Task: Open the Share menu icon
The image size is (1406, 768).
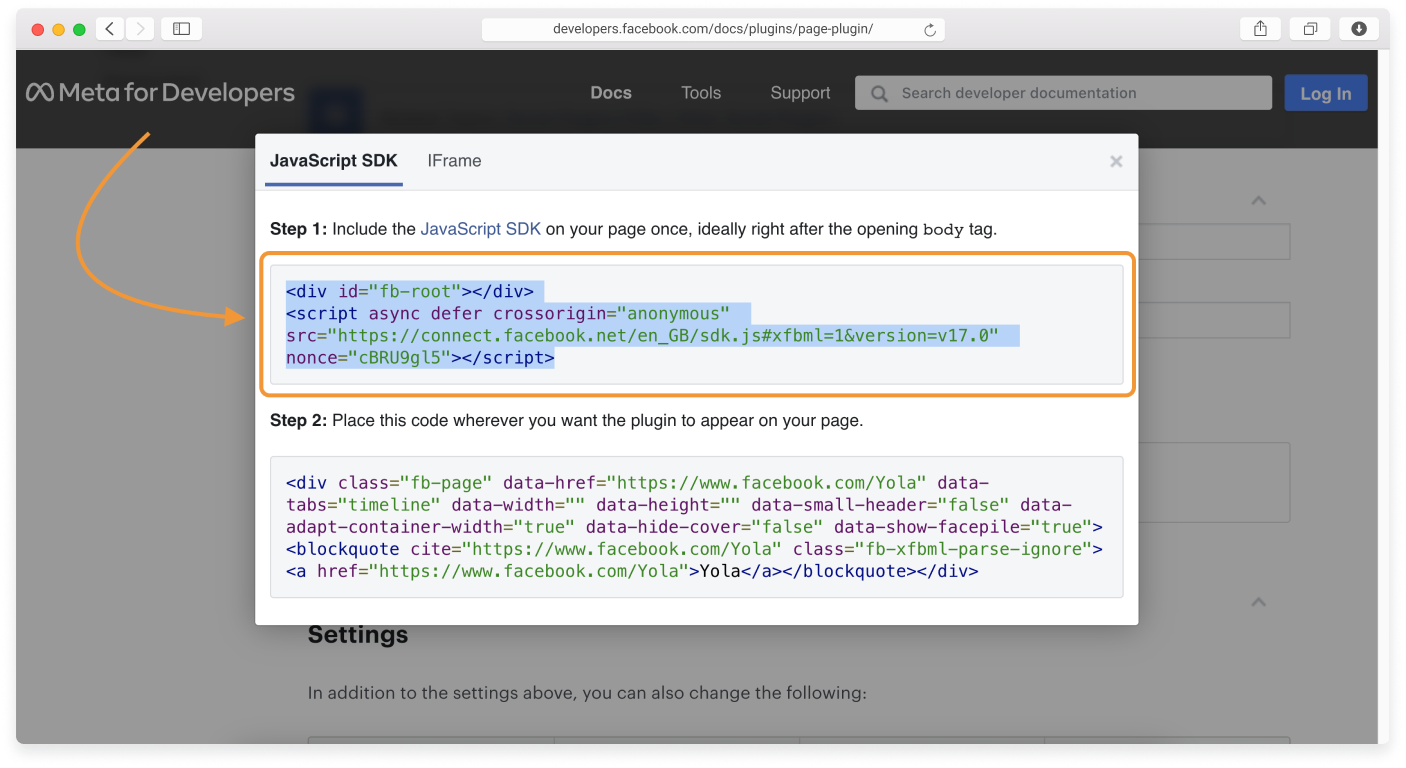Action: coord(1259,28)
